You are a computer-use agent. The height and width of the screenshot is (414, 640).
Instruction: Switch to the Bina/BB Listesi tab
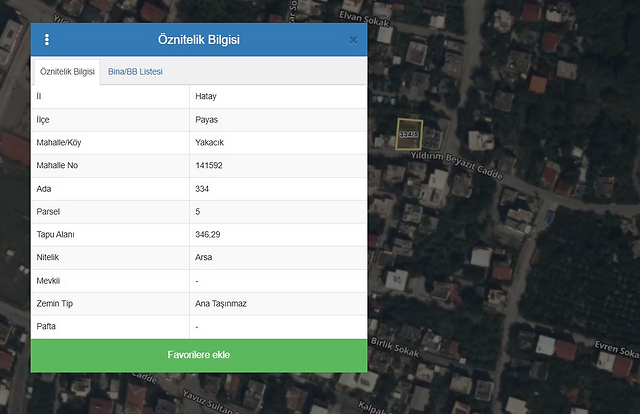pyautogui.click(x=135, y=72)
